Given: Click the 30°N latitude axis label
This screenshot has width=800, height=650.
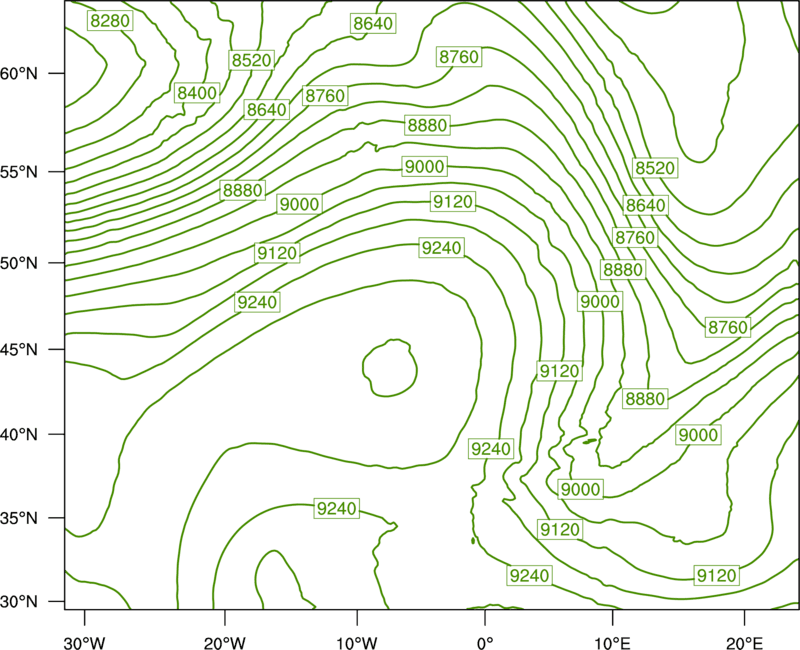Looking at the screenshot, I should pyautogui.click(x=19, y=602).
